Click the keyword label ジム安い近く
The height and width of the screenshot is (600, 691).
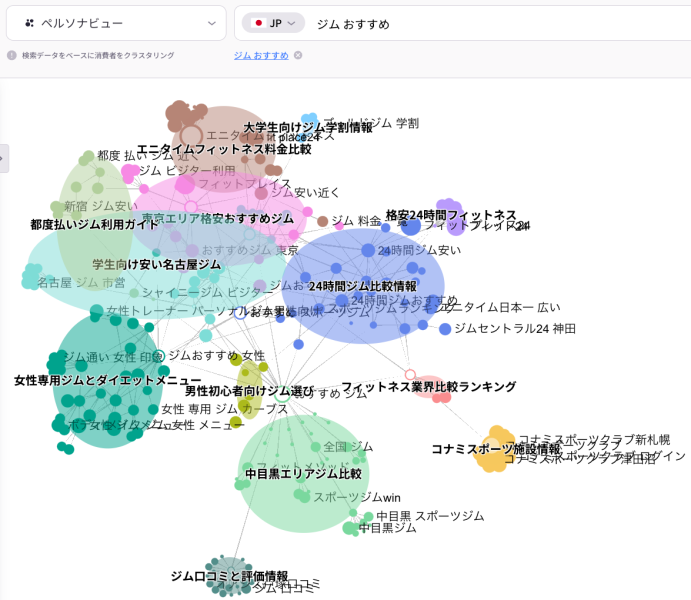click(305, 193)
